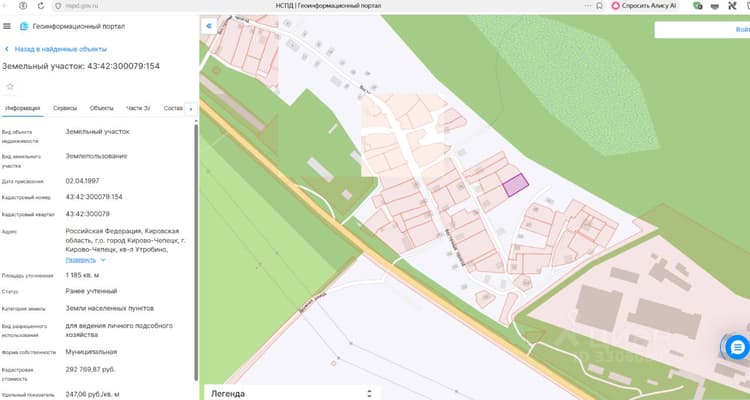The width and height of the screenshot is (750, 400).
Task: Click the Кадастровая стоимость label
Action: pyautogui.click(x=18, y=374)
